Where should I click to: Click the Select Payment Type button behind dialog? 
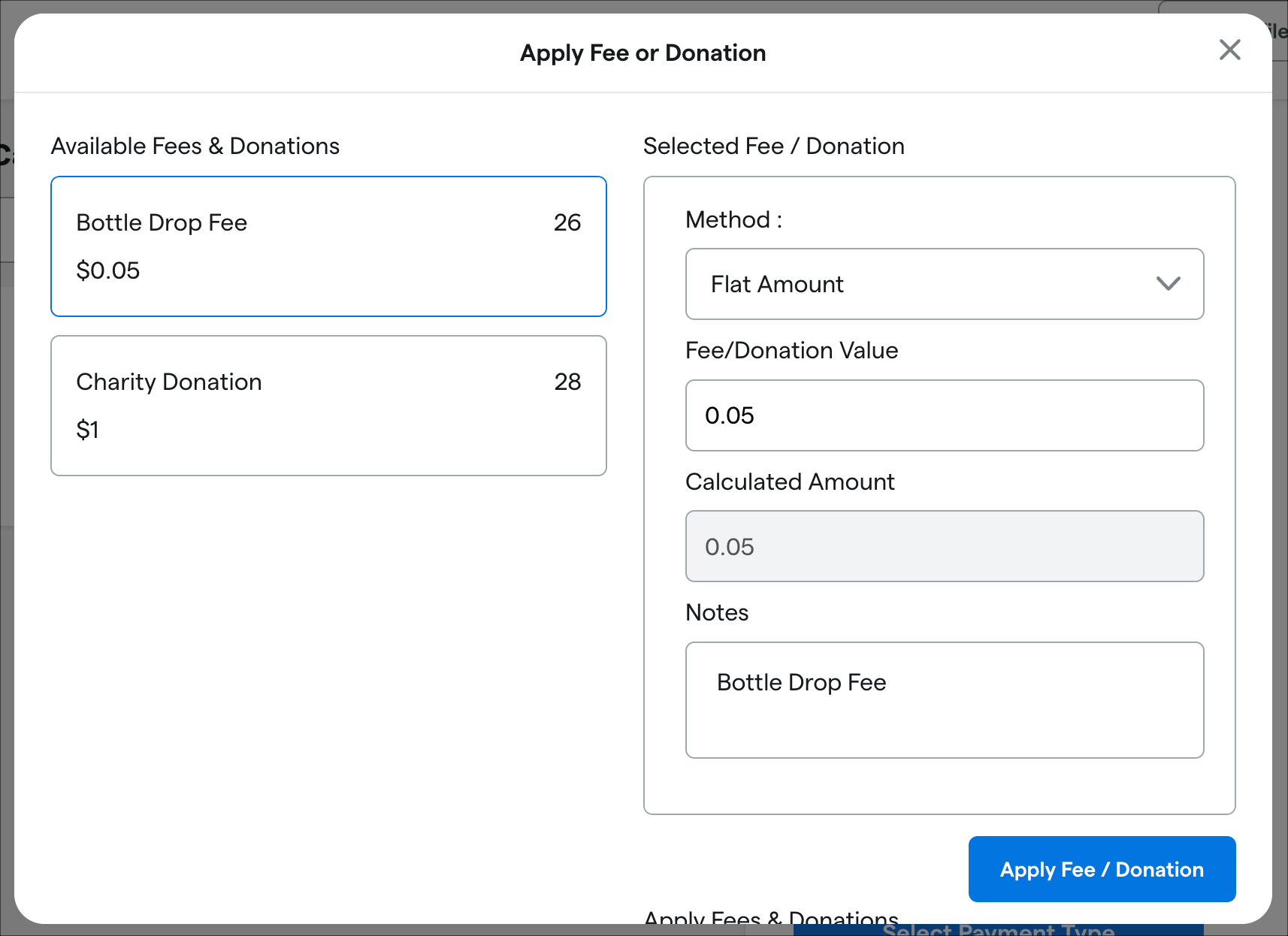[x=998, y=930]
